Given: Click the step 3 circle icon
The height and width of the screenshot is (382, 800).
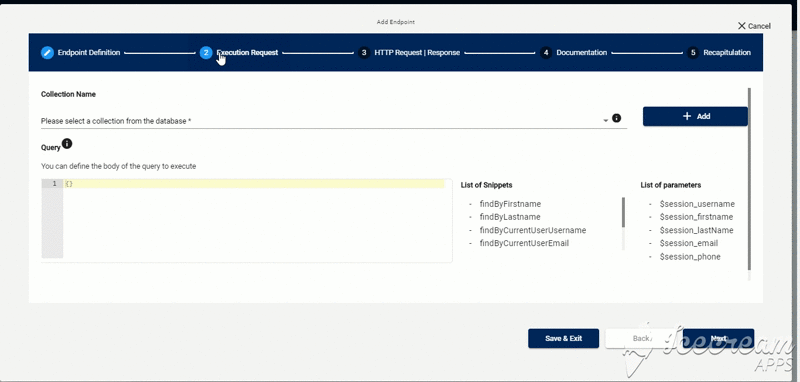Looking at the screenshot, I should pos(364,53).
